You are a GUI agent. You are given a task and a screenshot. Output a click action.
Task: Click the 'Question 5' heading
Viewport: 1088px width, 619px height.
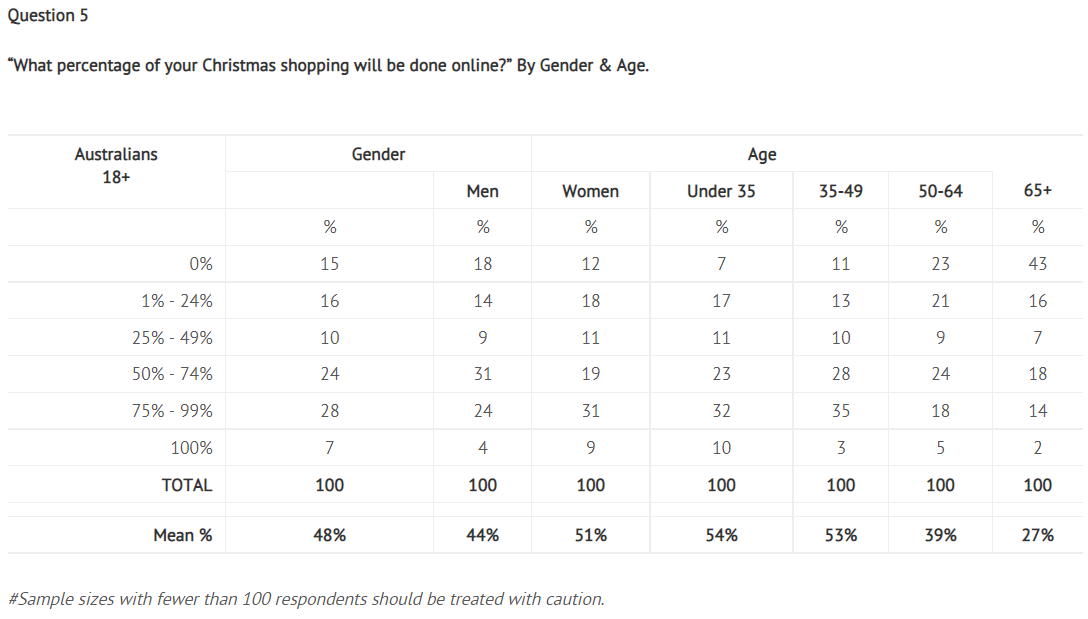(x=47, y=16)
